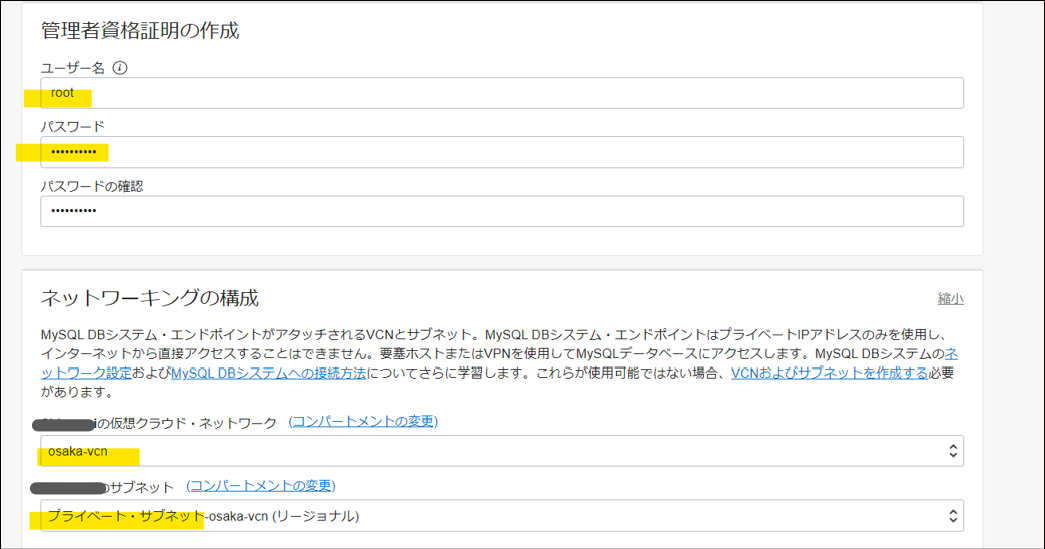This screenshot has width=1045, height=549.
Task: Click VCN コンパートメントの変更 link
Action: click(x=363, y=422)
